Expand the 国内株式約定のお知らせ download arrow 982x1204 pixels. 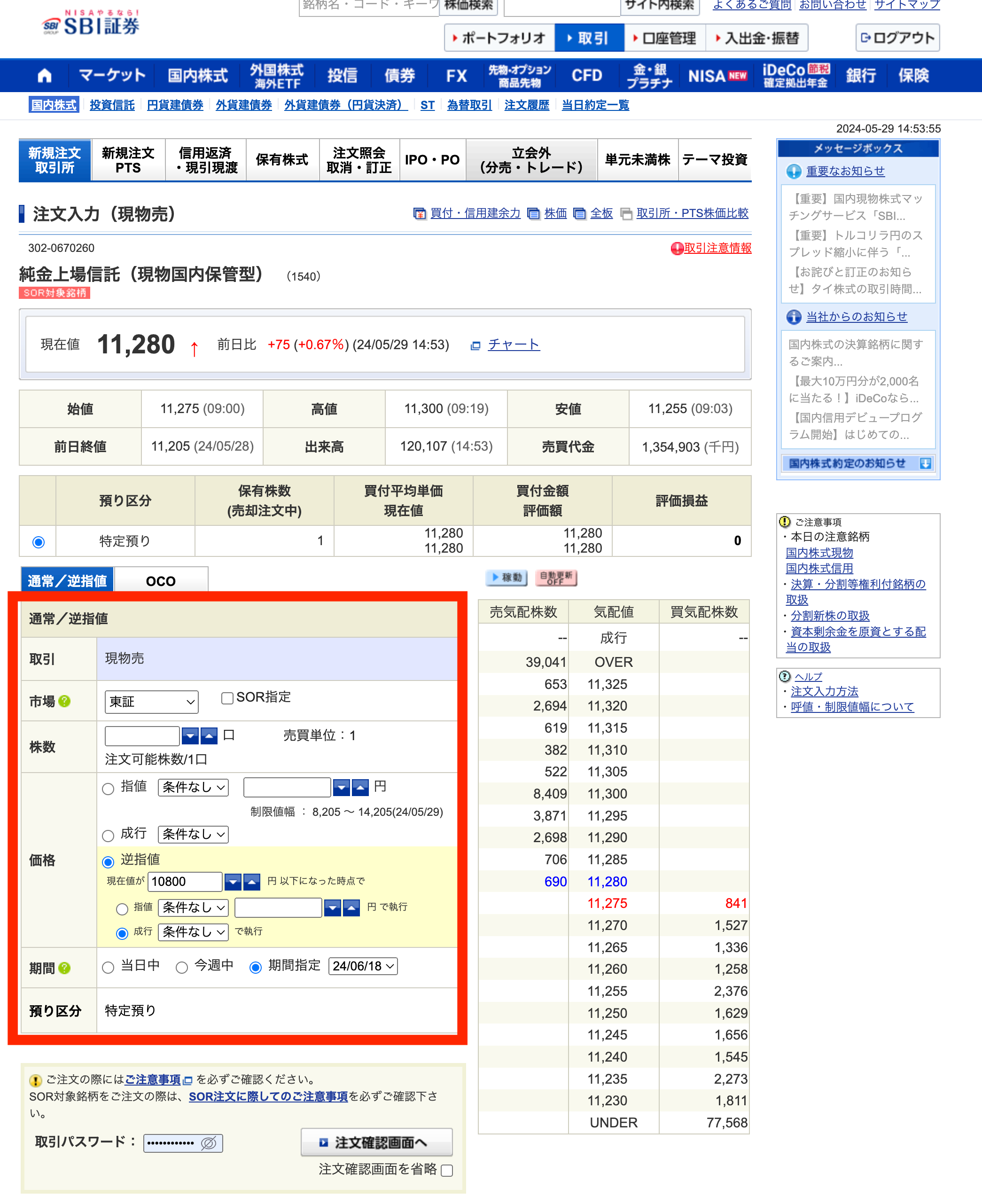(926, 463)
